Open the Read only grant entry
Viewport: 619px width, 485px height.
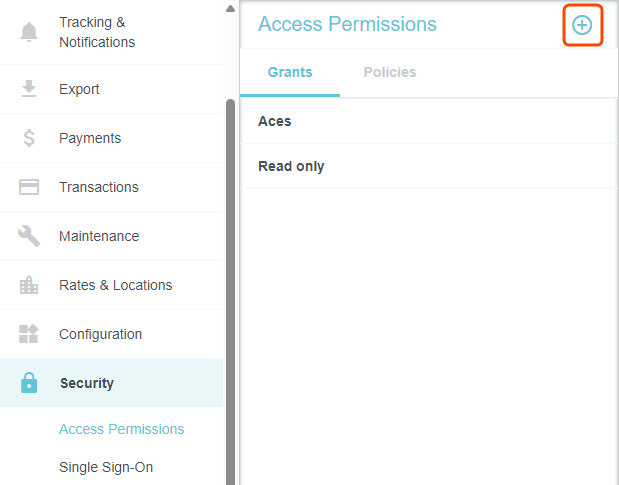click(291, 166)
